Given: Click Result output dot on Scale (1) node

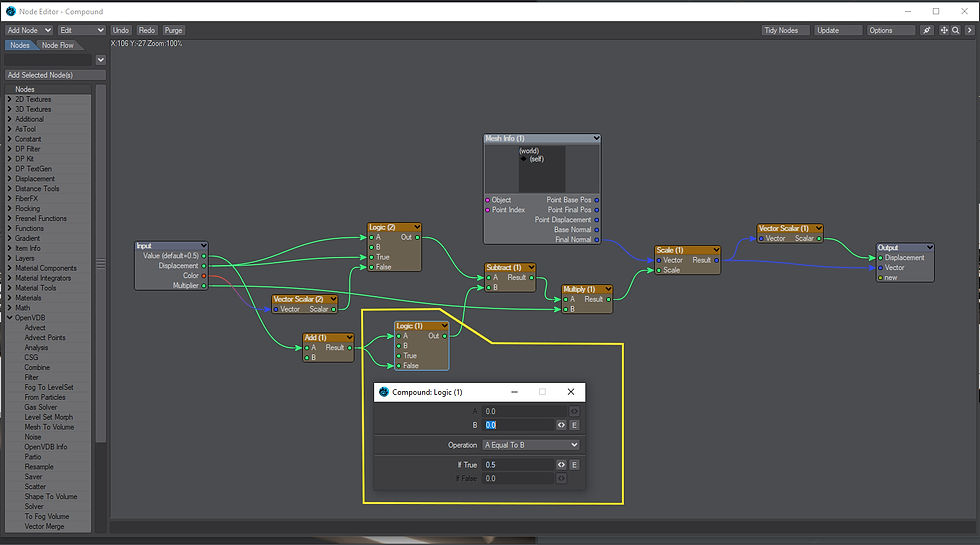Looking at the screenshot, I should tap(716, 260).
